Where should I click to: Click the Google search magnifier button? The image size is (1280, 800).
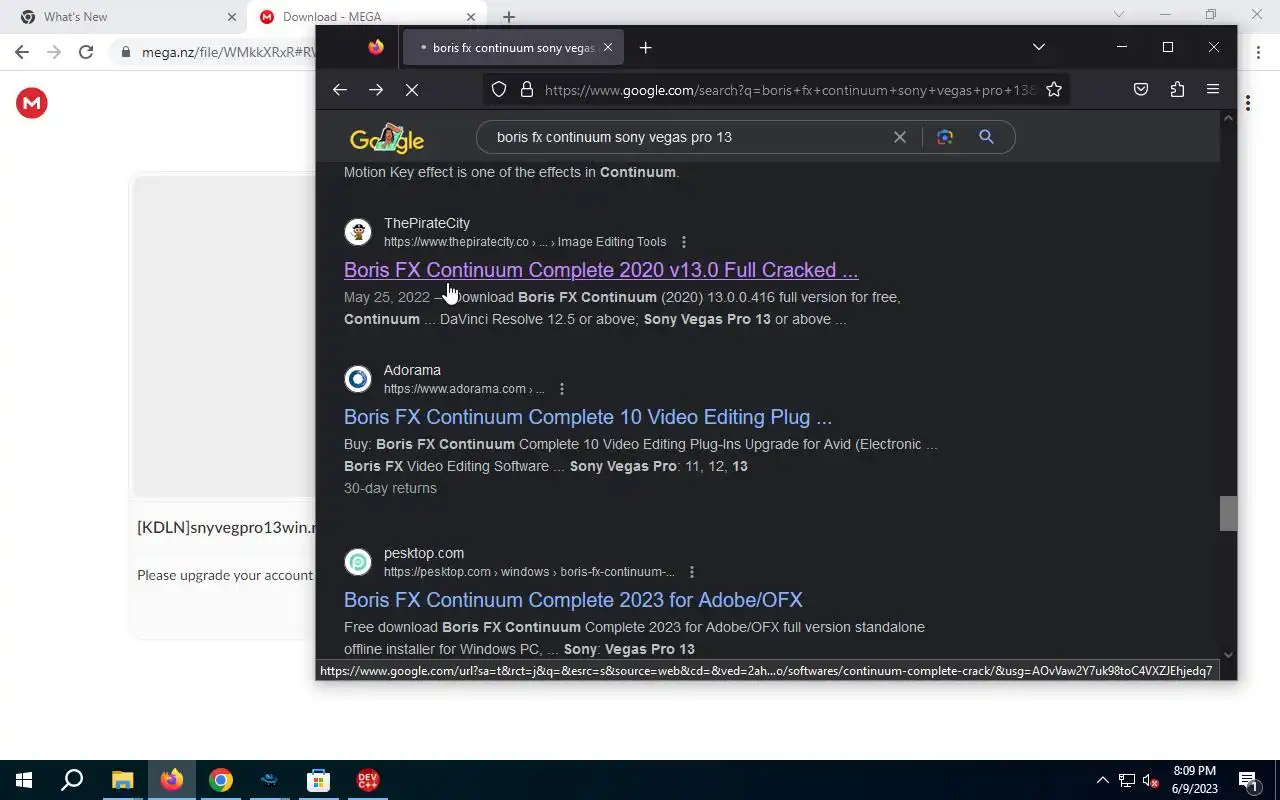point(986,137)
